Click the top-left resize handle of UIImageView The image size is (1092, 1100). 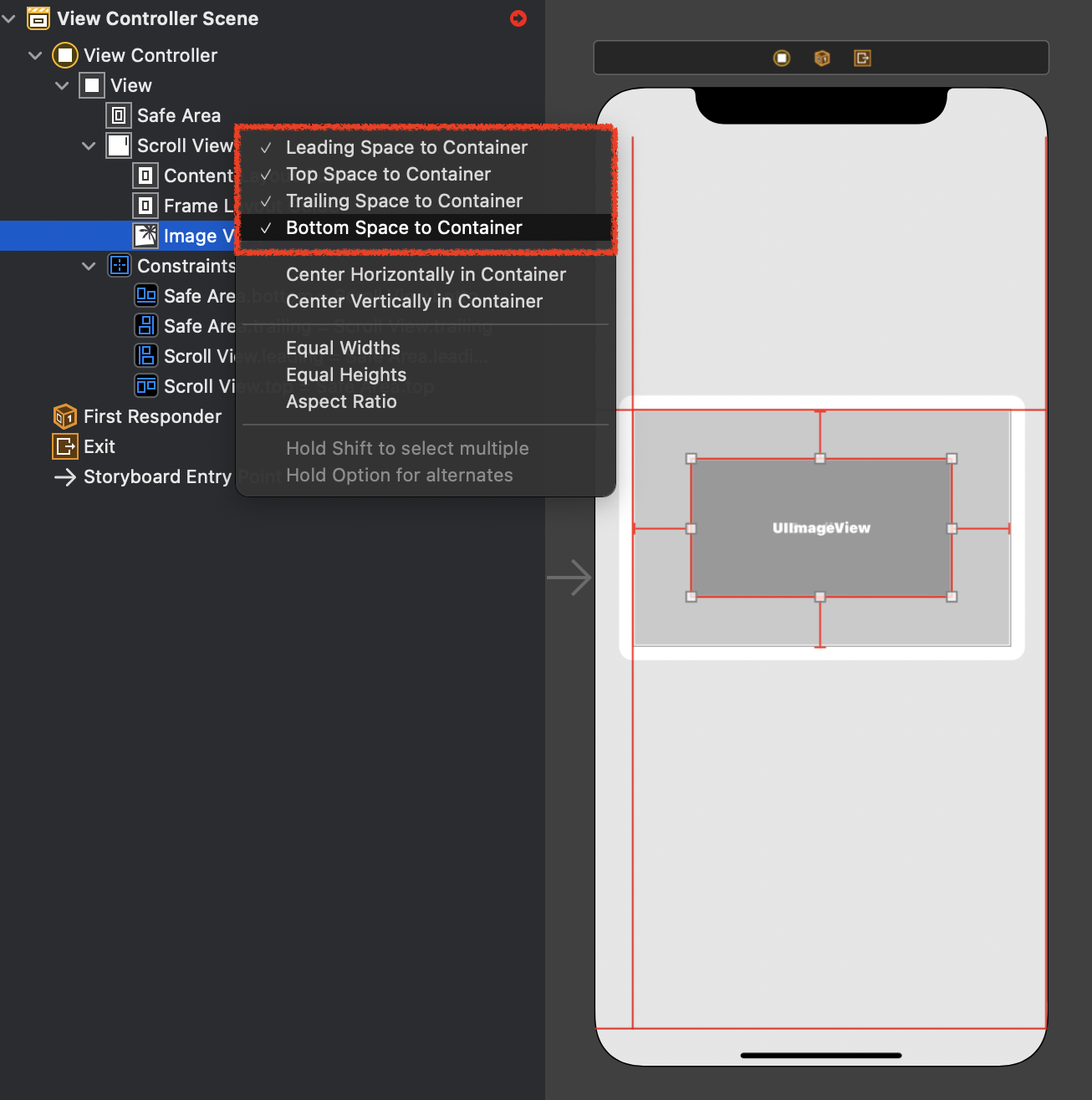pos(691,459)
